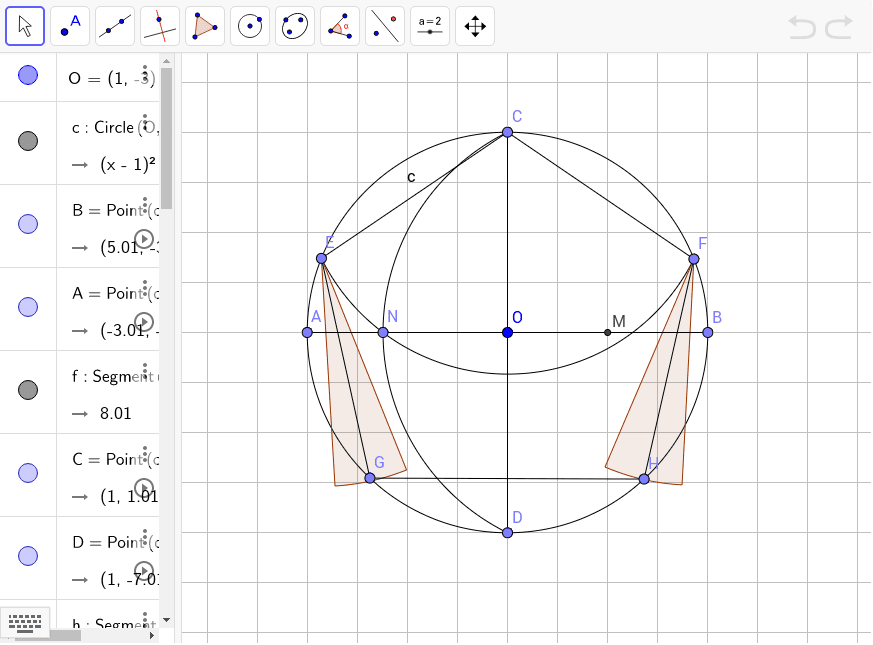Open more options for circle c row
Image resolution: width=873 pixels, height=645 pixels.
point(145,122)
